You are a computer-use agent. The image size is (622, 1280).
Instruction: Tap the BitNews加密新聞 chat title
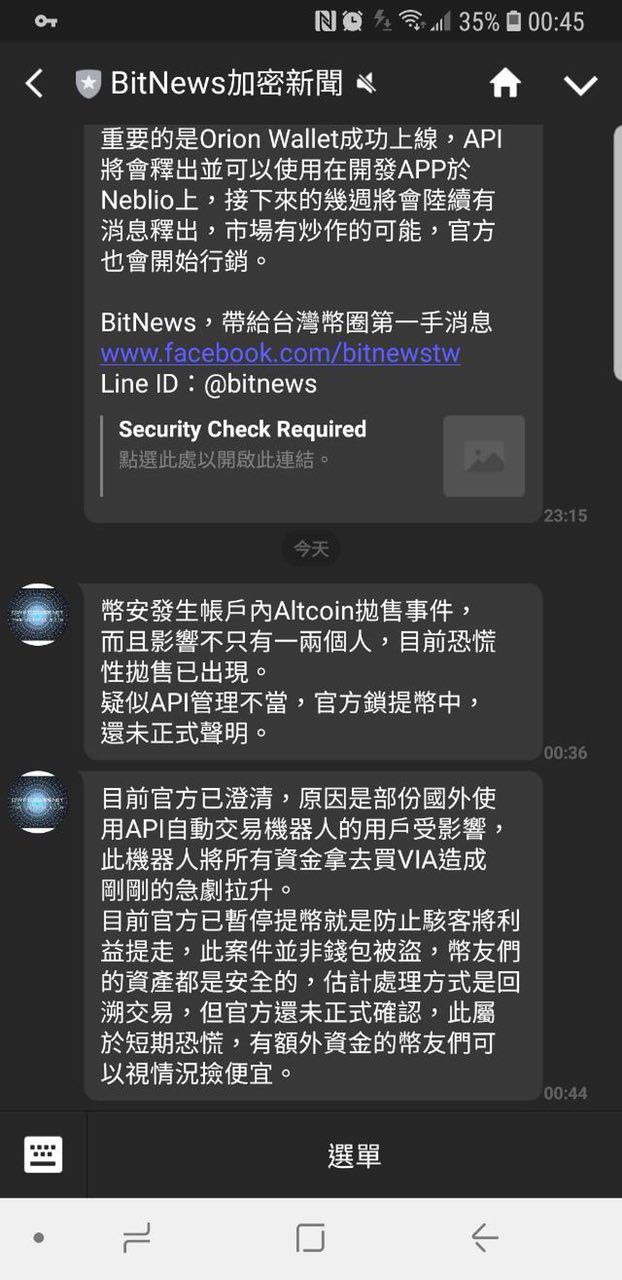227,84
